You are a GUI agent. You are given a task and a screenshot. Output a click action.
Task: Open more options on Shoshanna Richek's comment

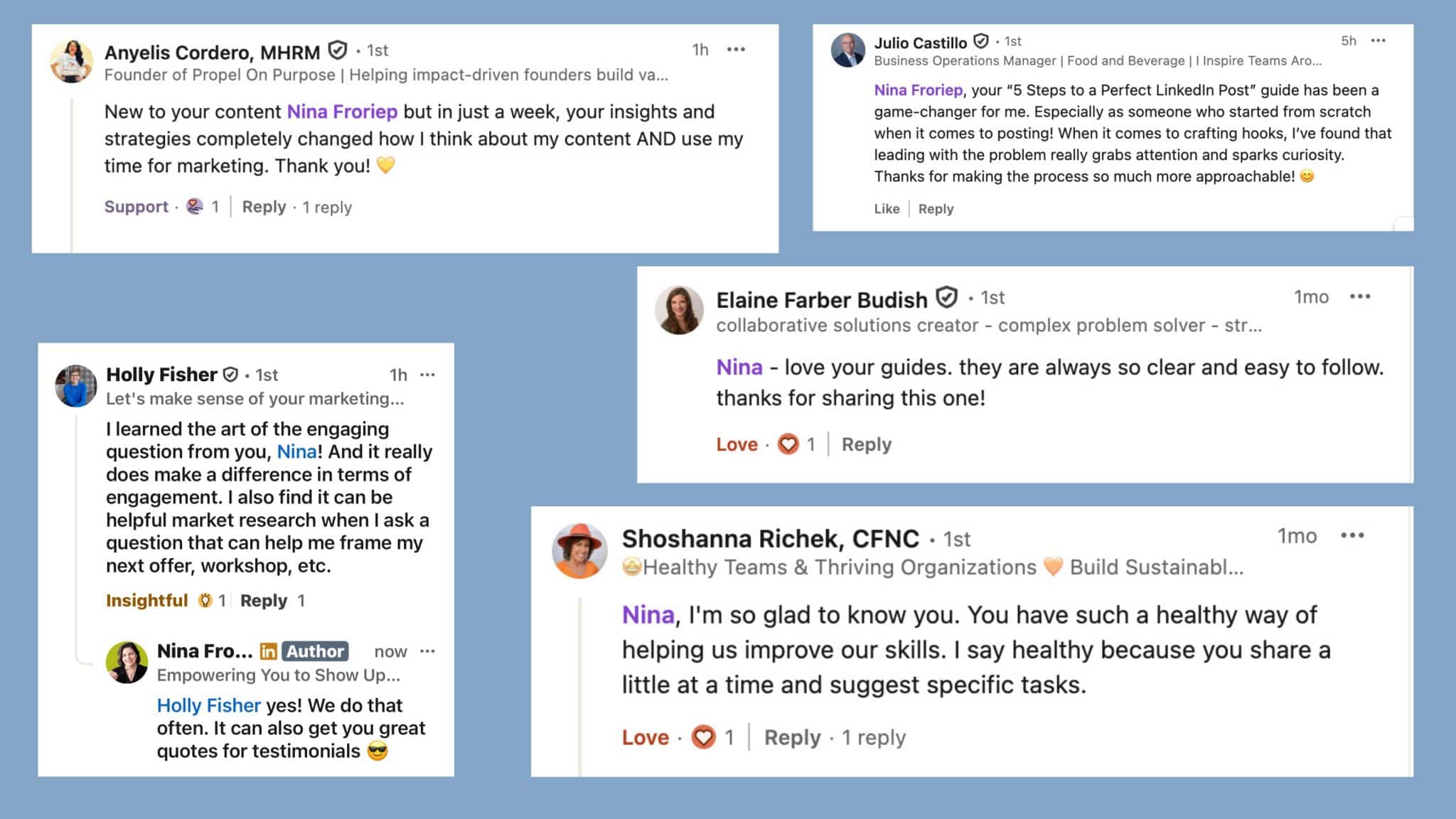[x=1351, y=536]
